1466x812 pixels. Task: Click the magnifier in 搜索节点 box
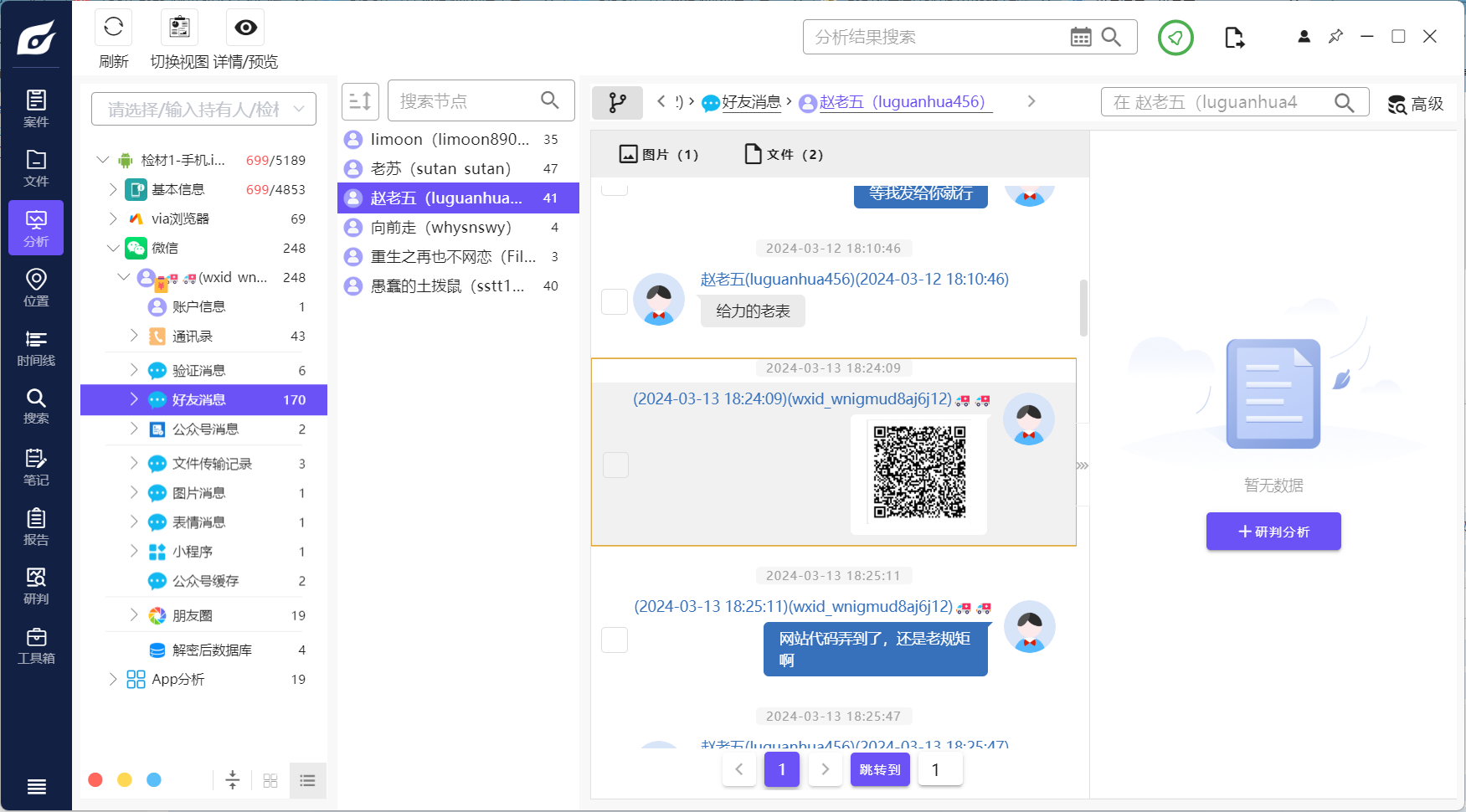[550, 100]
